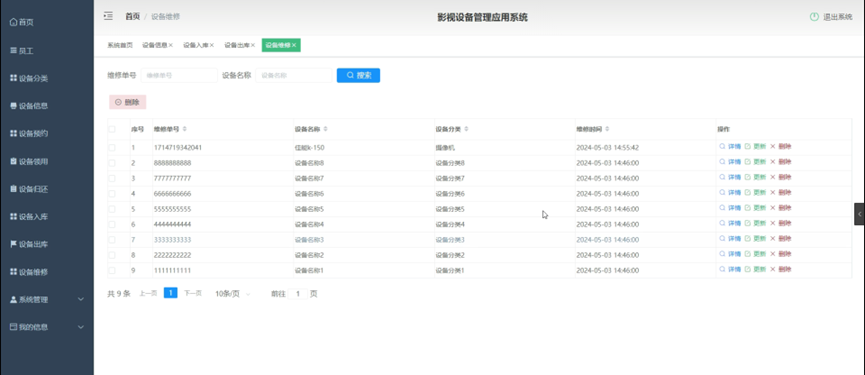
Task: Toggle the sidebar collapse icon
Action: (x=108, y=17)
